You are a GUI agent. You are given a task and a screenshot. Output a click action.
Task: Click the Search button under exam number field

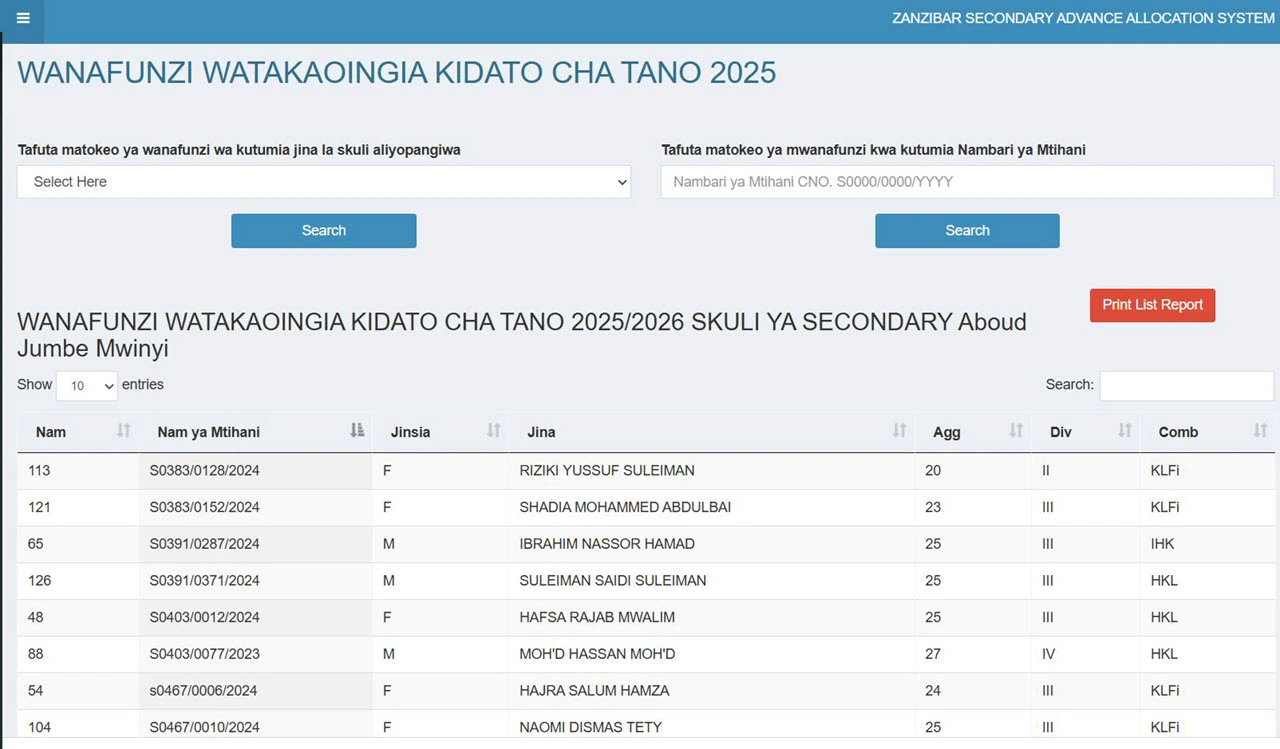[967, 231]
